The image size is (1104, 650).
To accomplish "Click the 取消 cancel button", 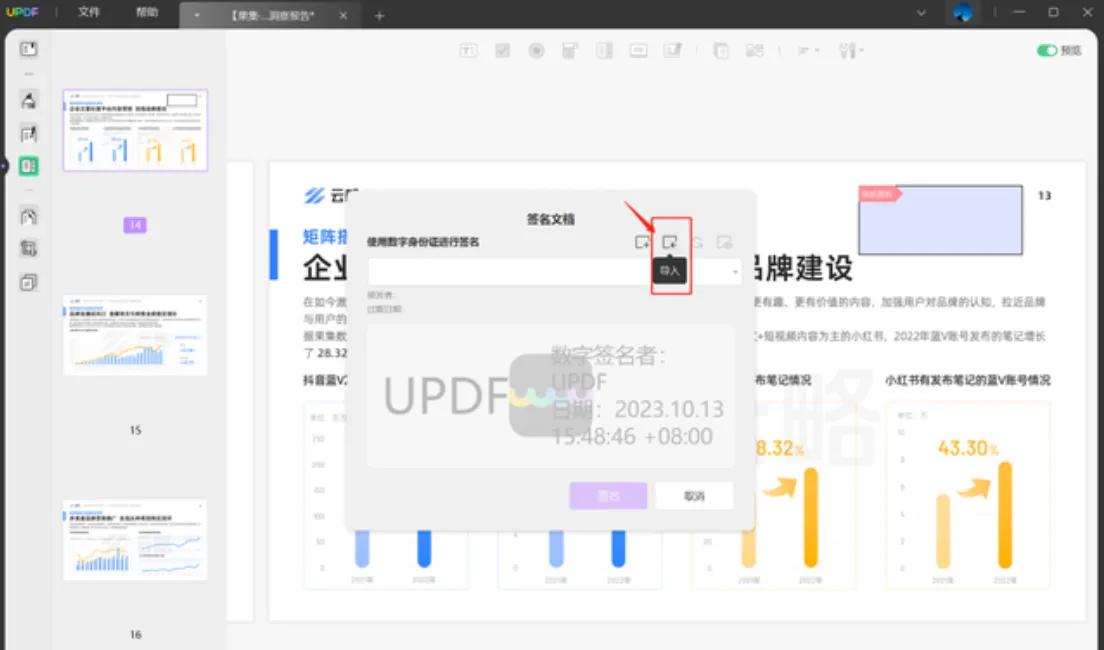I will pos(694,496).
